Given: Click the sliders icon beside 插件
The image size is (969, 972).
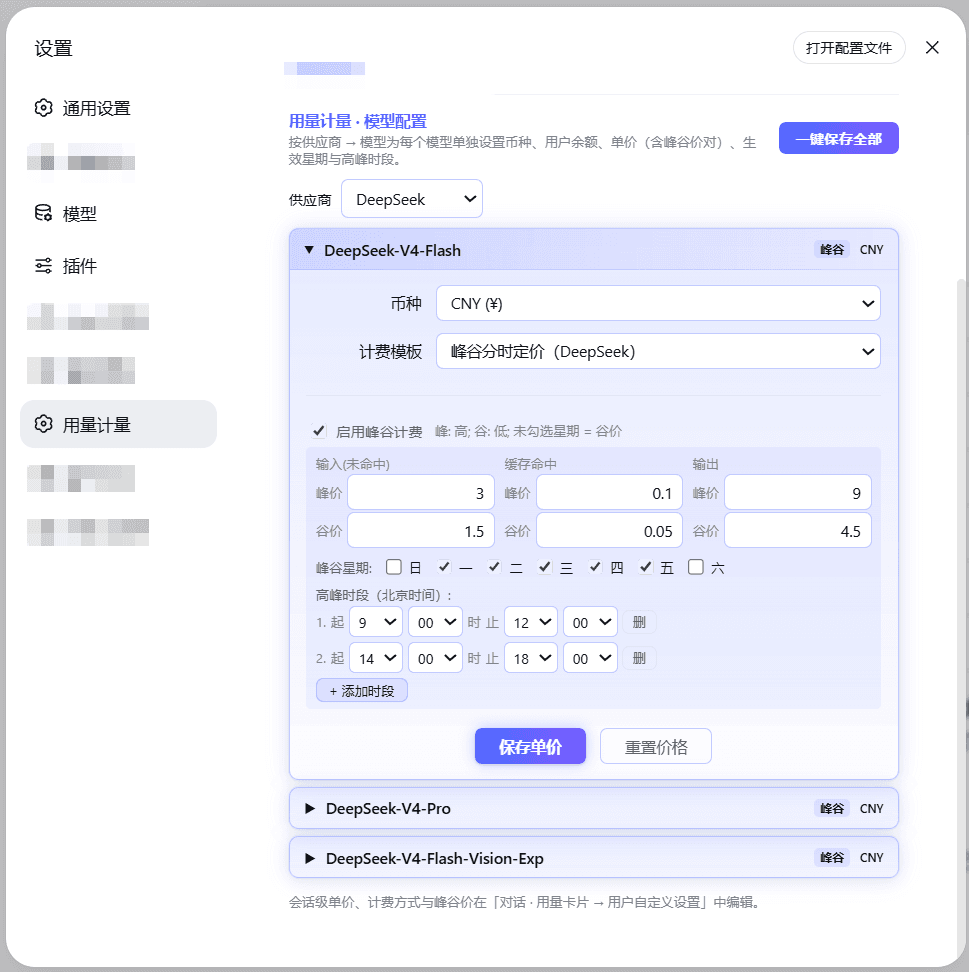Looking at the screenshot, I should click(x=43, y=266).
